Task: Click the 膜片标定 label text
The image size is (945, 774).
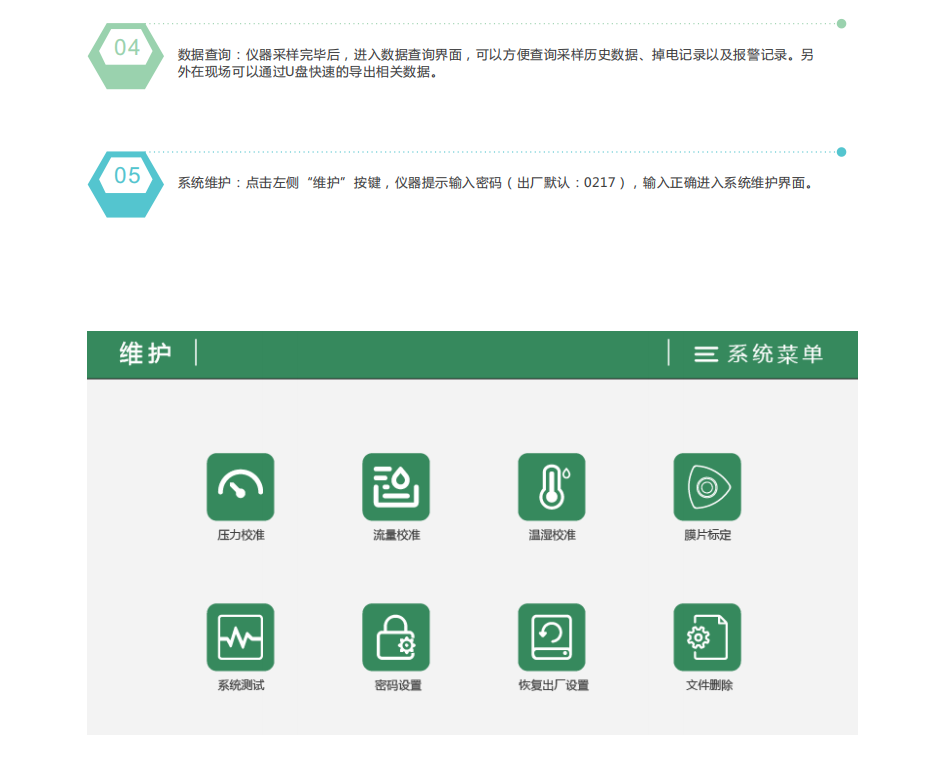Action: [707, 535]
